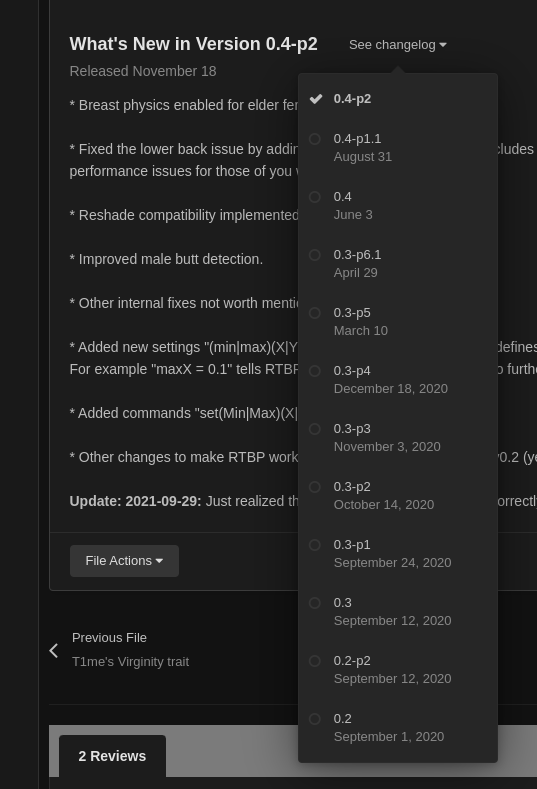Select version 0.3 September 12, 2020
Image resolution: width=537 pixels, height=789 pixels.
coord(398,611)
